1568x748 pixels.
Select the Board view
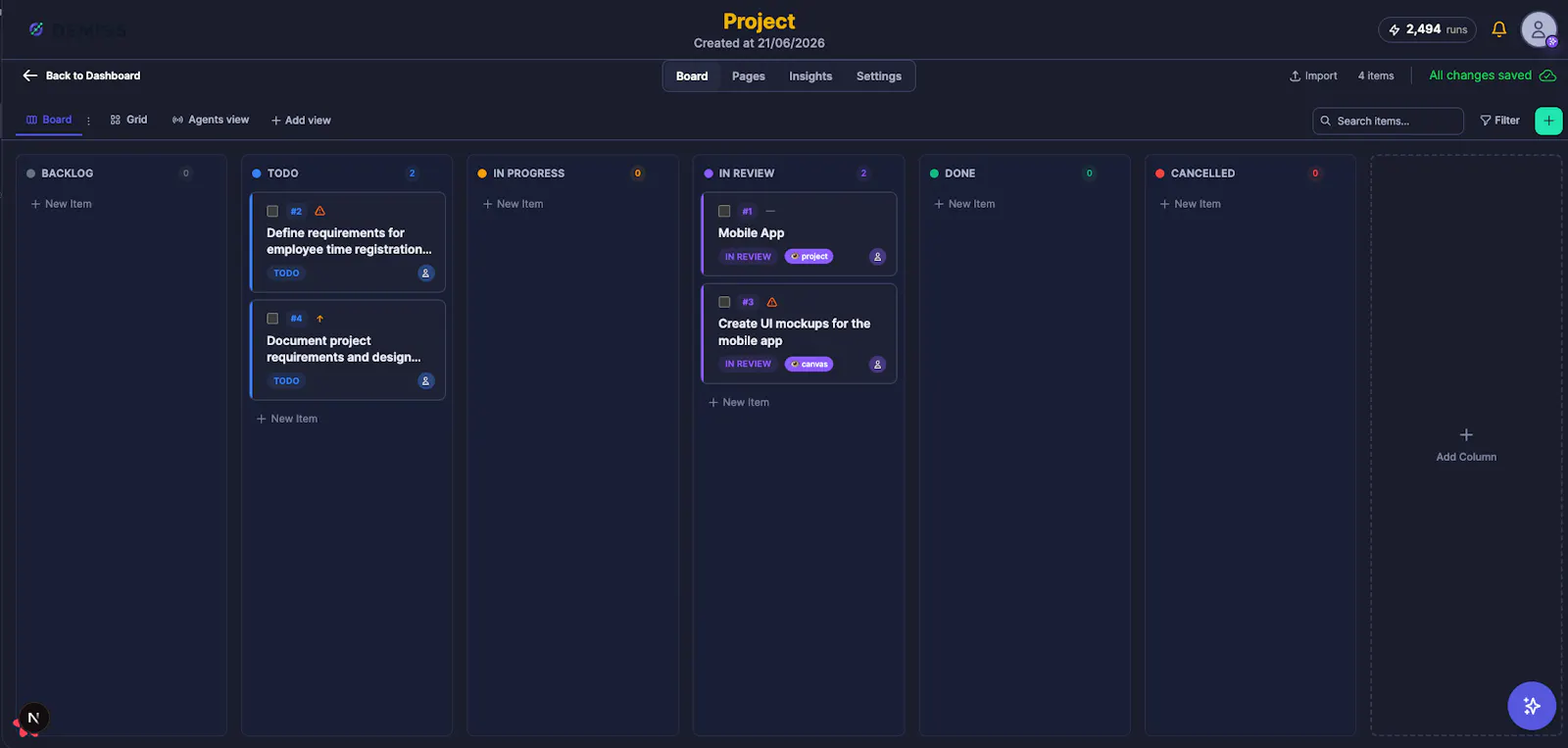(49, 120)
